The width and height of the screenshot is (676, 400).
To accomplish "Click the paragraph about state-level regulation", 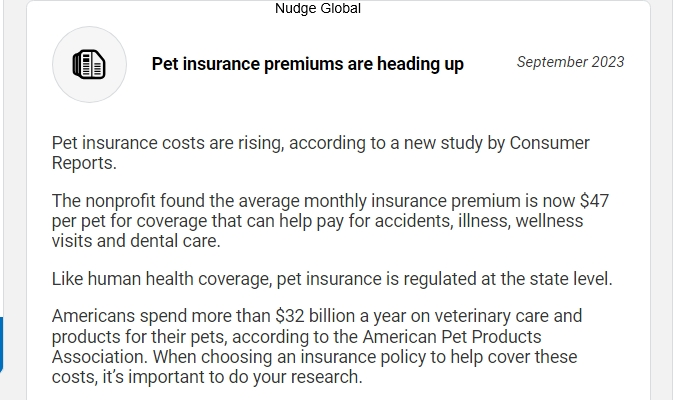I will pyautogui.click(x=332, y=279).
